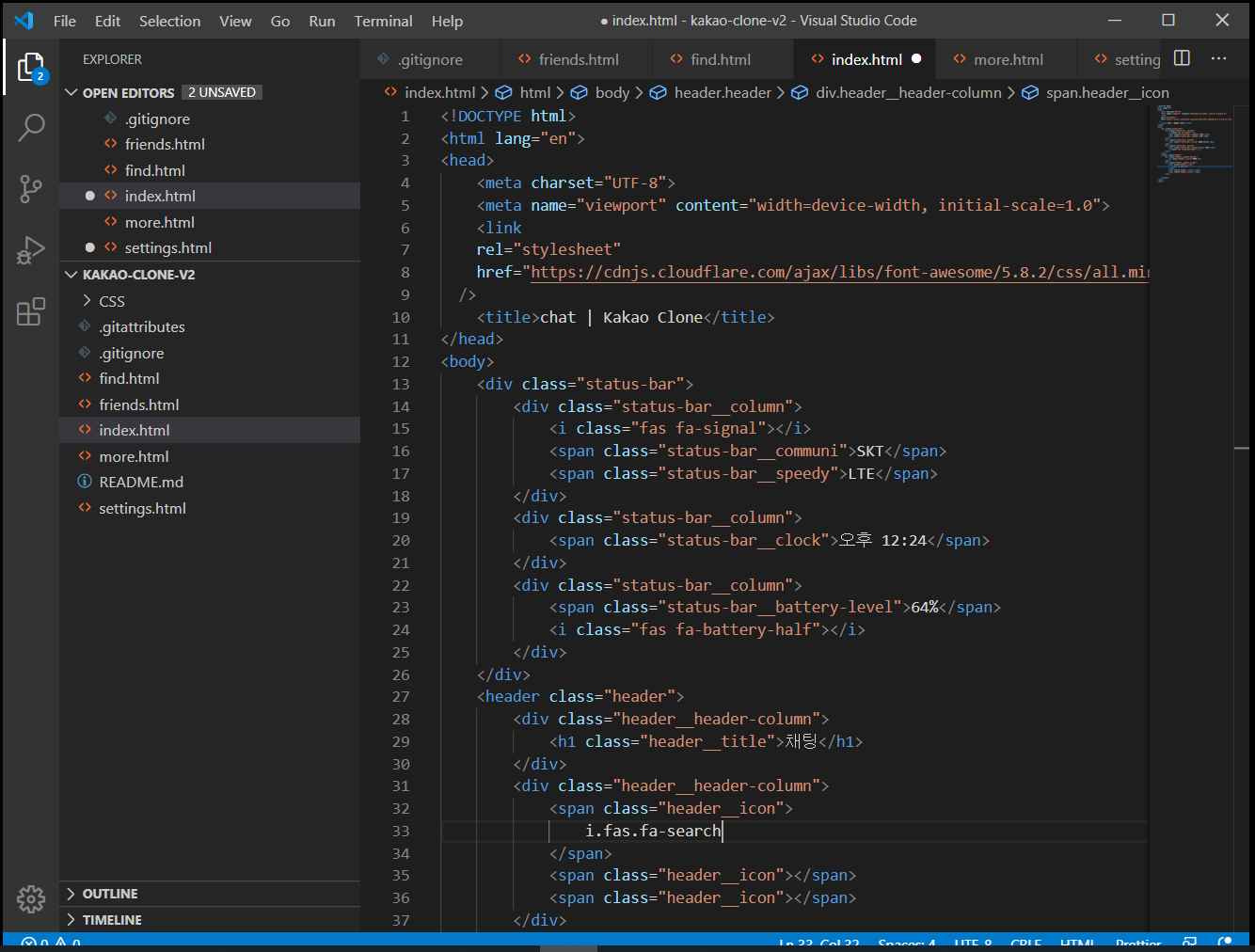Open the Selection menu
This screenshot has height=952, width=1255.
[169, 21]
